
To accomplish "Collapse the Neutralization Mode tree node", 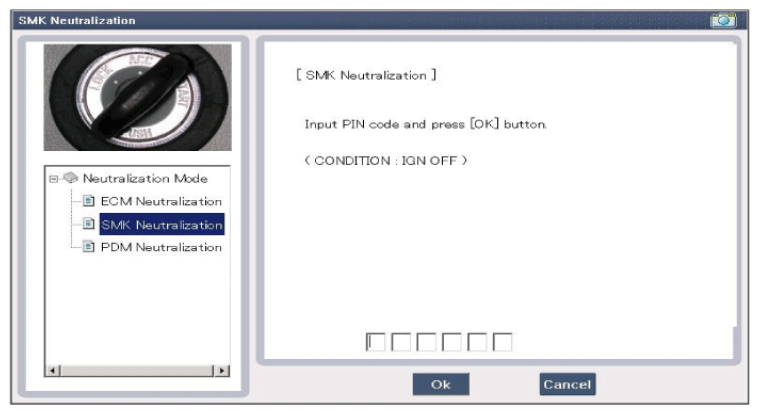I will coord(53,179).
